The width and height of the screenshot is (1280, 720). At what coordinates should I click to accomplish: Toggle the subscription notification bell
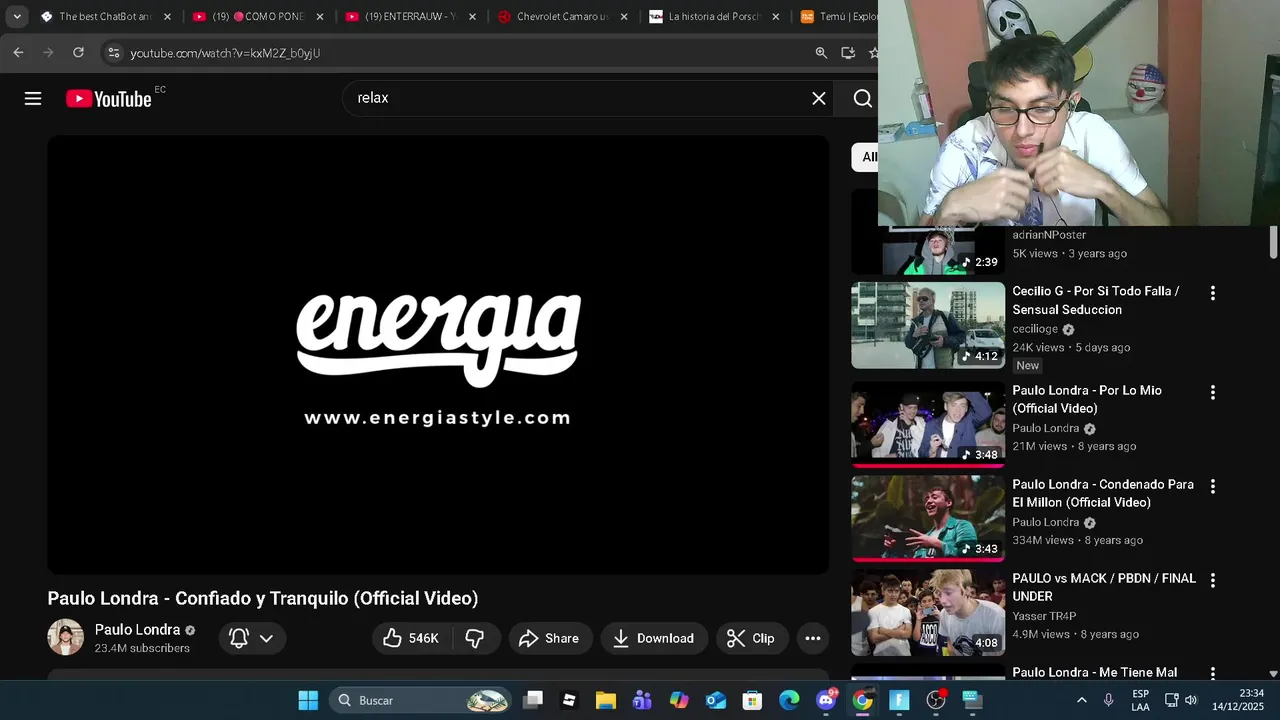(x=239, y=638)
